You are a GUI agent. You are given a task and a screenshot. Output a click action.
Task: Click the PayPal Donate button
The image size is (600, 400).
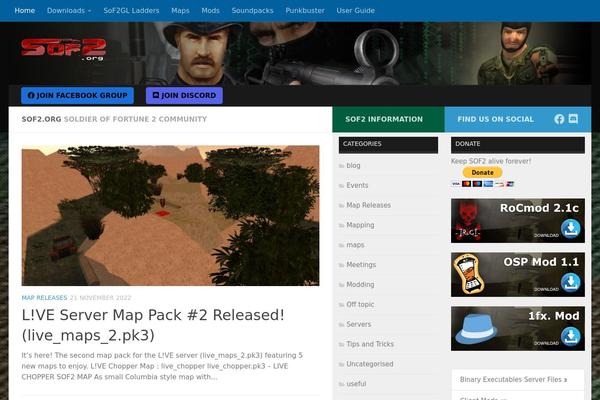(482, 173)
